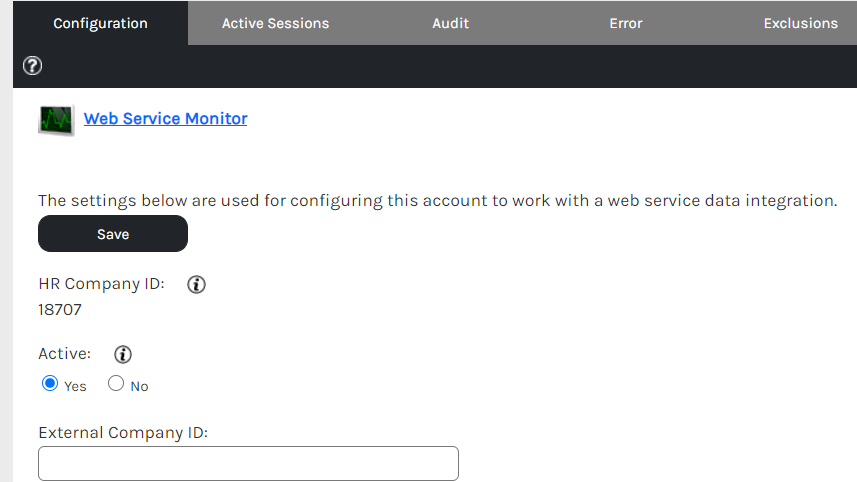Viewport: 857px width, 482px height.
Task: Click info icon beside HR Company ID
Action: pos(197,285)
